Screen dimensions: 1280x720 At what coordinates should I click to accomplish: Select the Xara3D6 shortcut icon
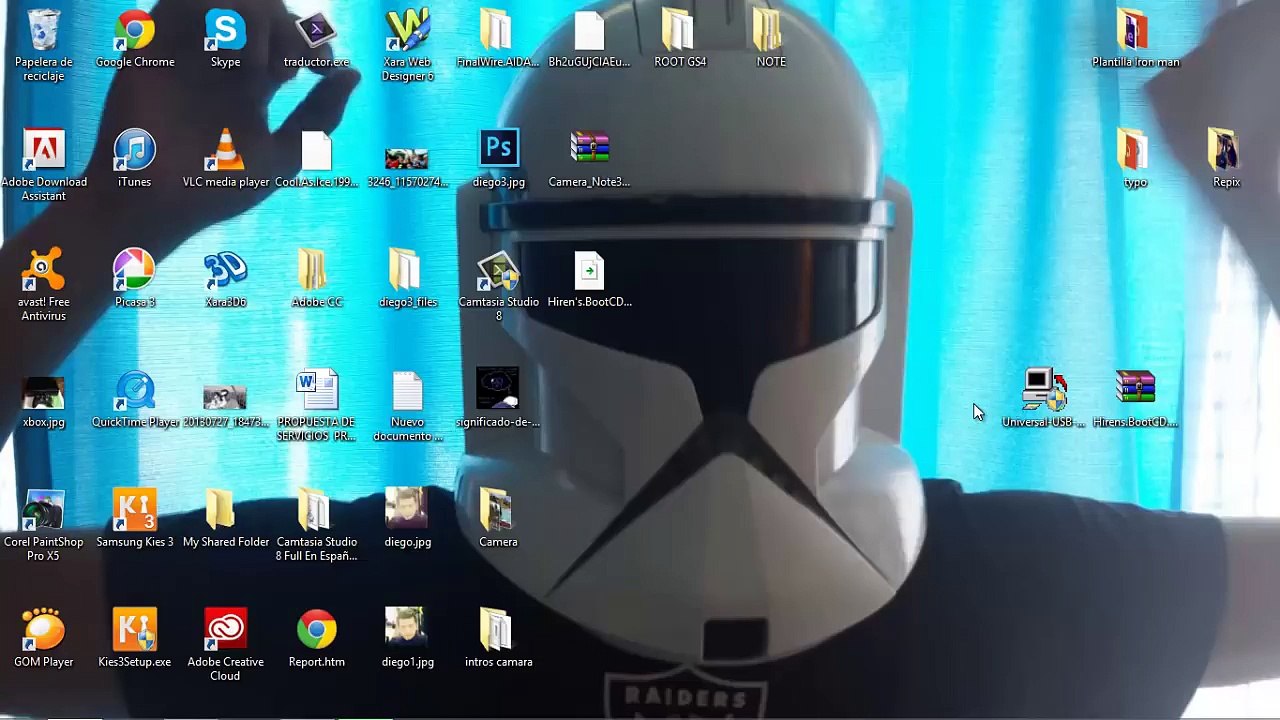(225, 270)
